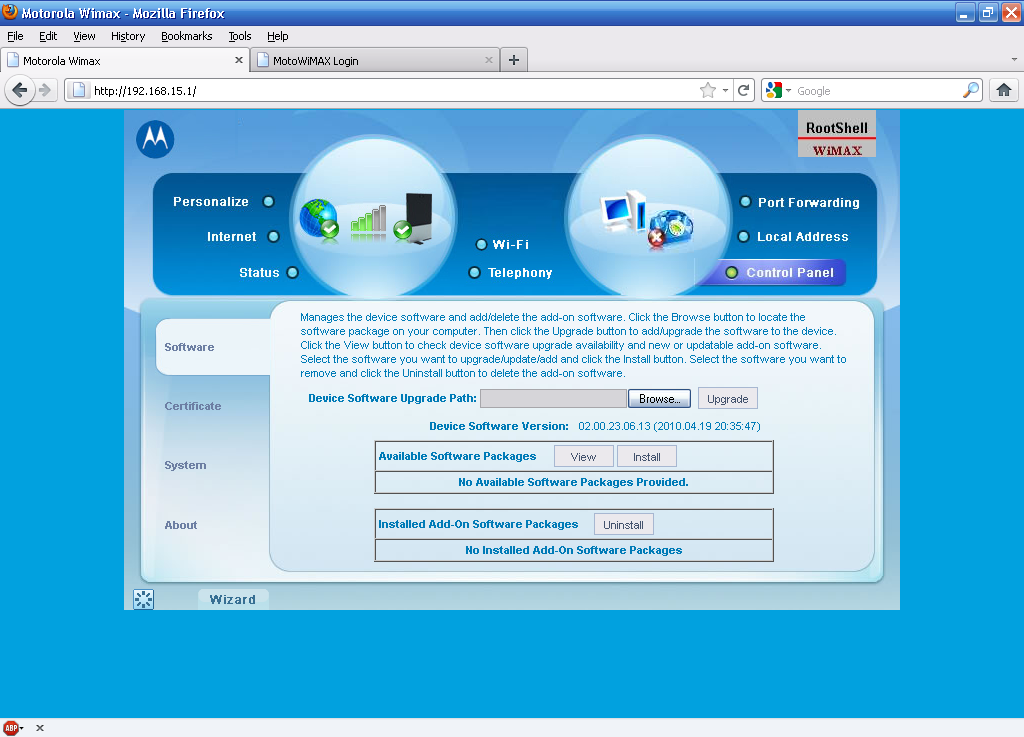Click the software version text 02.00.23.06.13
The image size is (1024, 737).
tap(669, 426)
